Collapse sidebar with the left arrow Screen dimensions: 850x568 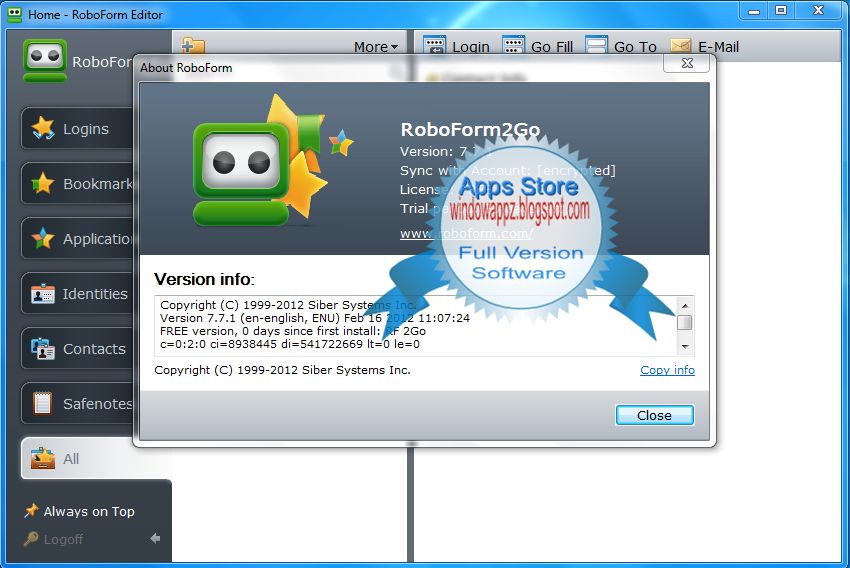pyautogui.click(x=155, y=538)
